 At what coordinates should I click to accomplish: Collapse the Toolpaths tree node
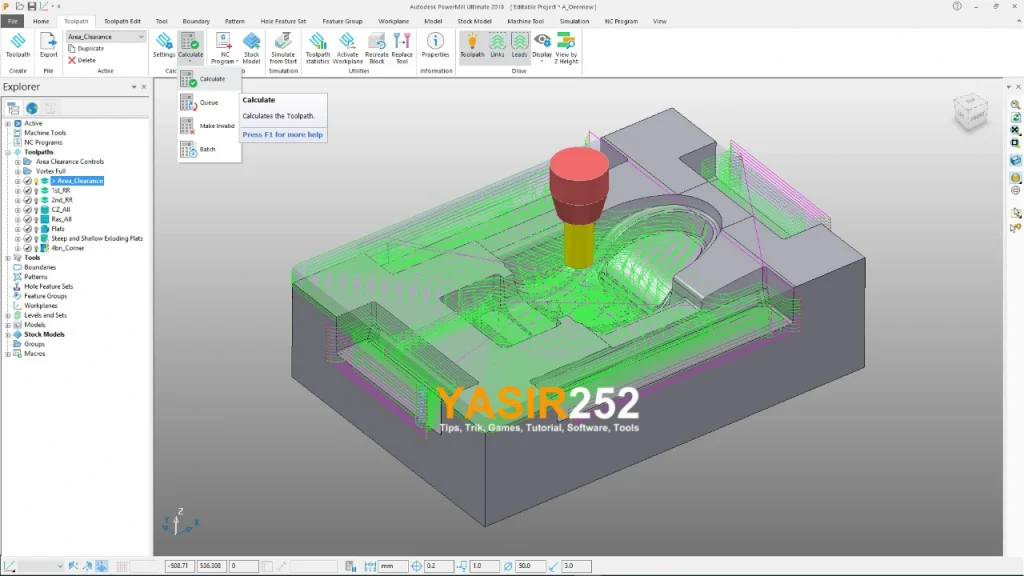pos(8,152)
